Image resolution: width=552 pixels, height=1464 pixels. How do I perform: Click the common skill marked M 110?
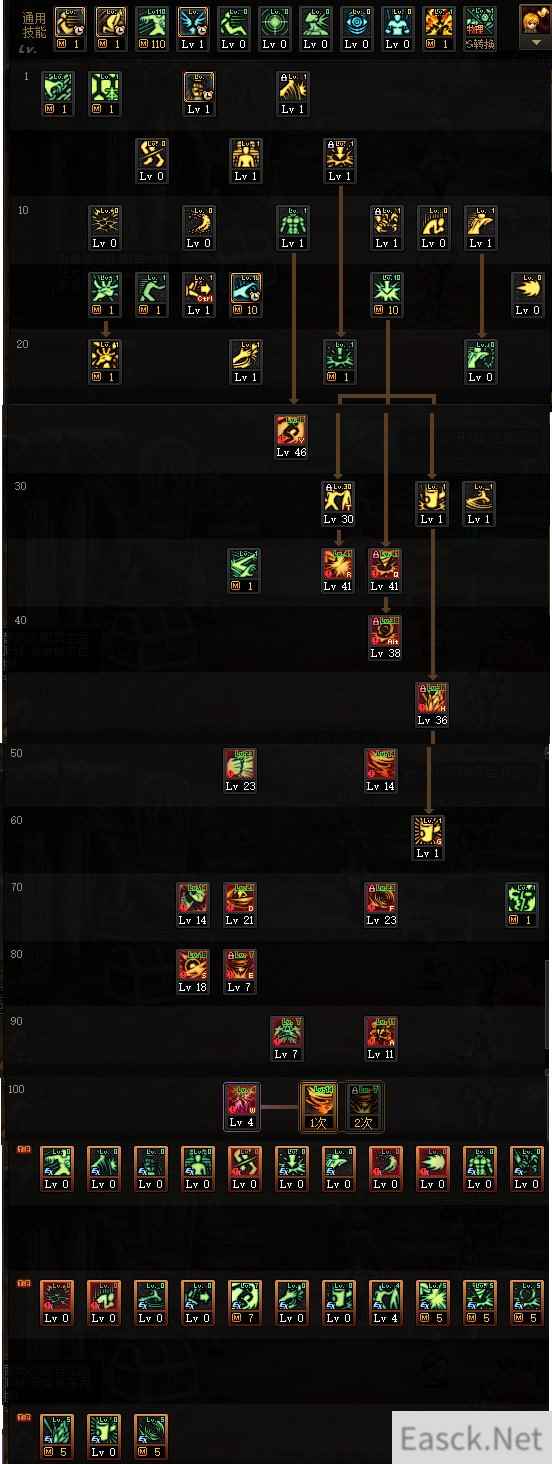click(x=151, y=30)
